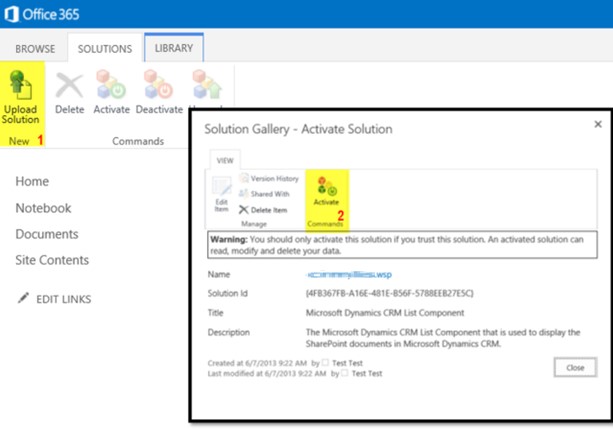Click the Upload Solution icon
Viewport: 613px width, 430px height.
click(21, 85)
